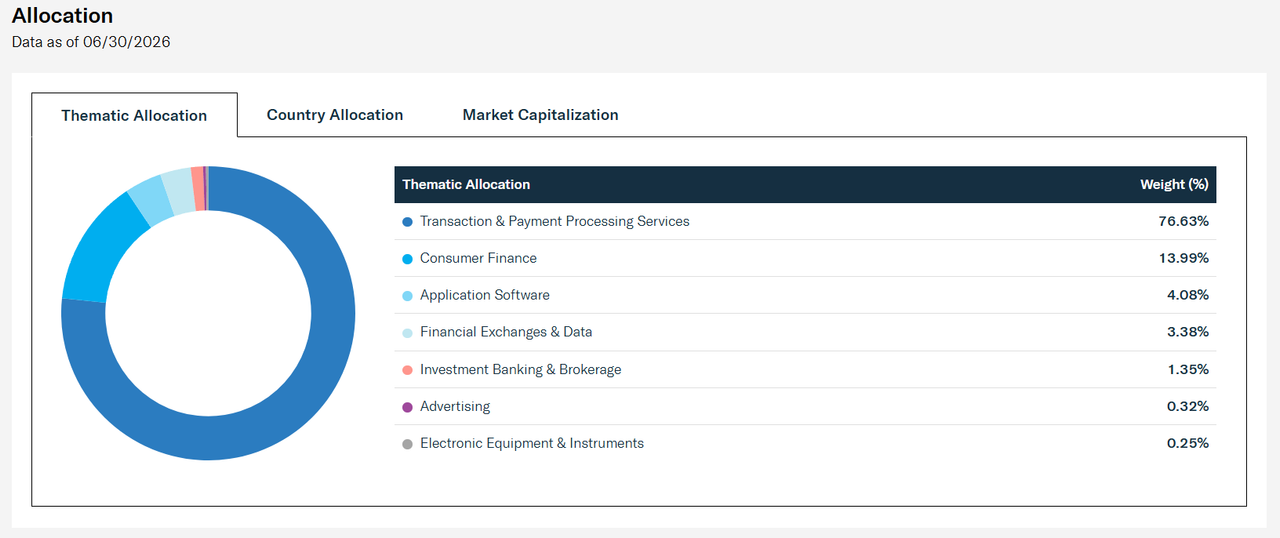Click the Transaction & Payment Processing legend dot

pos(407,222)
